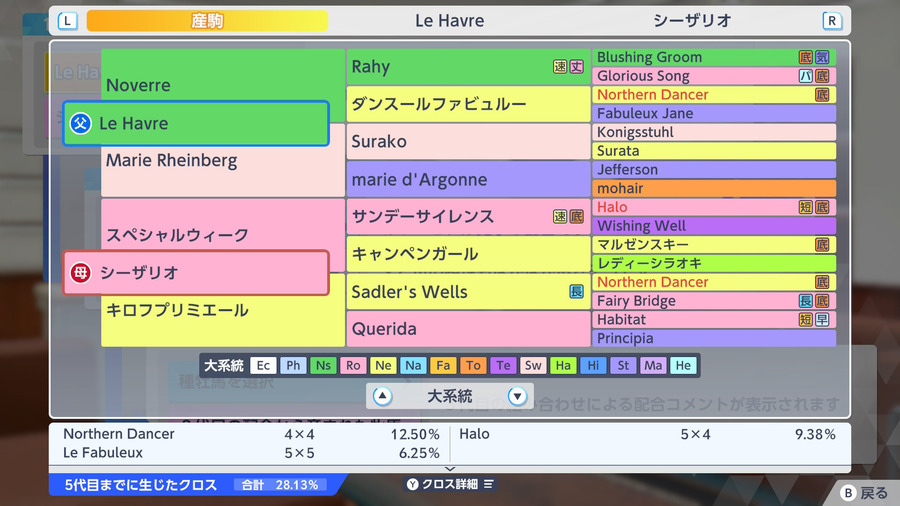Click the 底 icon on the Halo row
Image resolution: width=900 pixels, height=506 pixels.
point(823,207)
